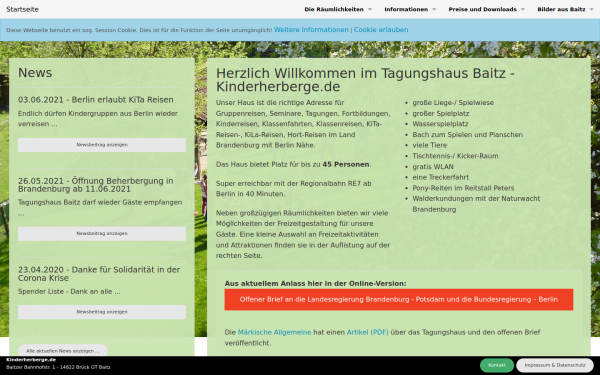This screenshot has width=600, height=375.
Task: Click teaser Endlich dürfen Kindergruppen aus Berlin
Action: pos(98,119)
